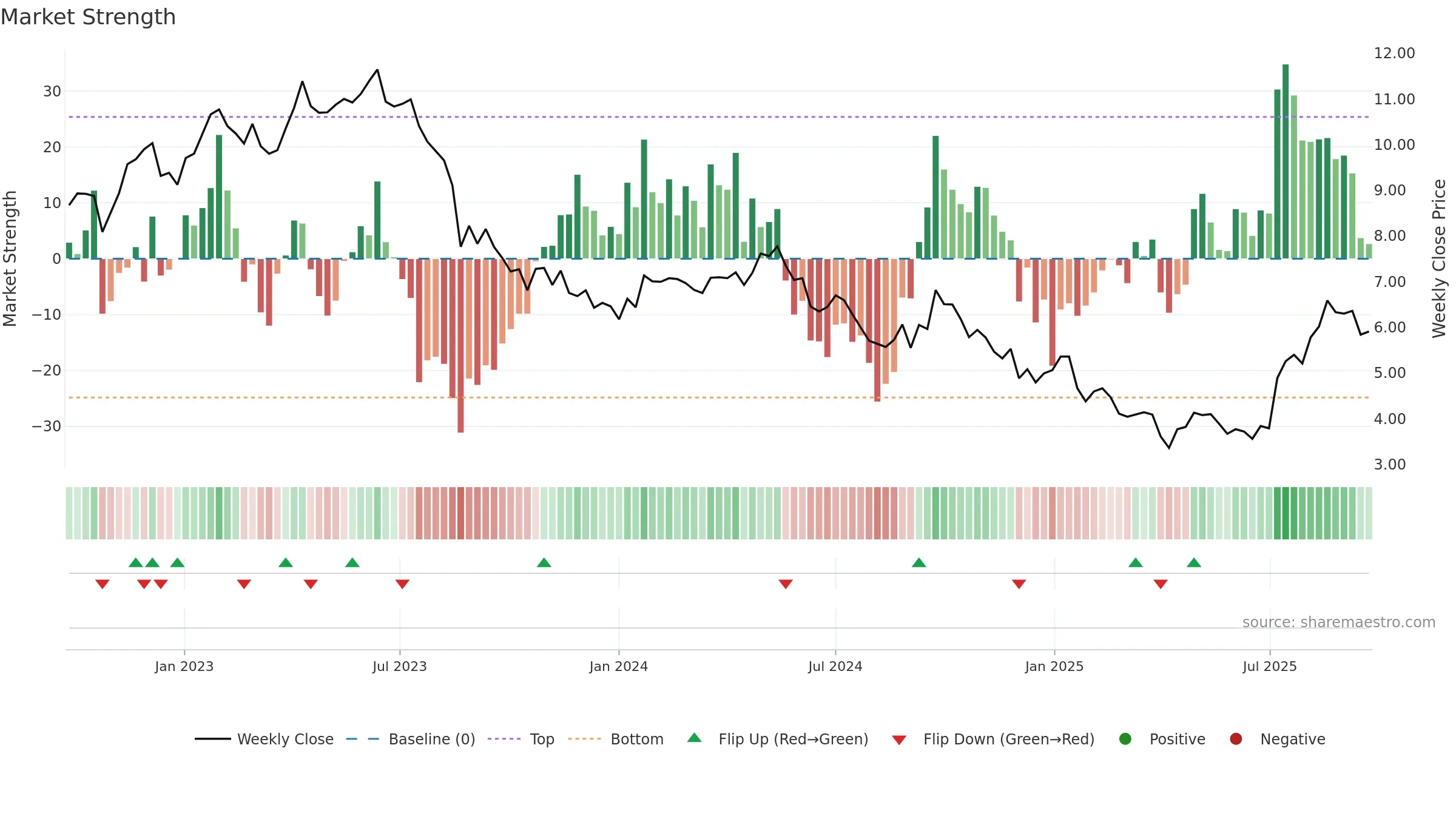Toggle the Flip Down (Green→Red) legend label
This screenshot has width=1456, height=819.
click(x=1009, y=739)
